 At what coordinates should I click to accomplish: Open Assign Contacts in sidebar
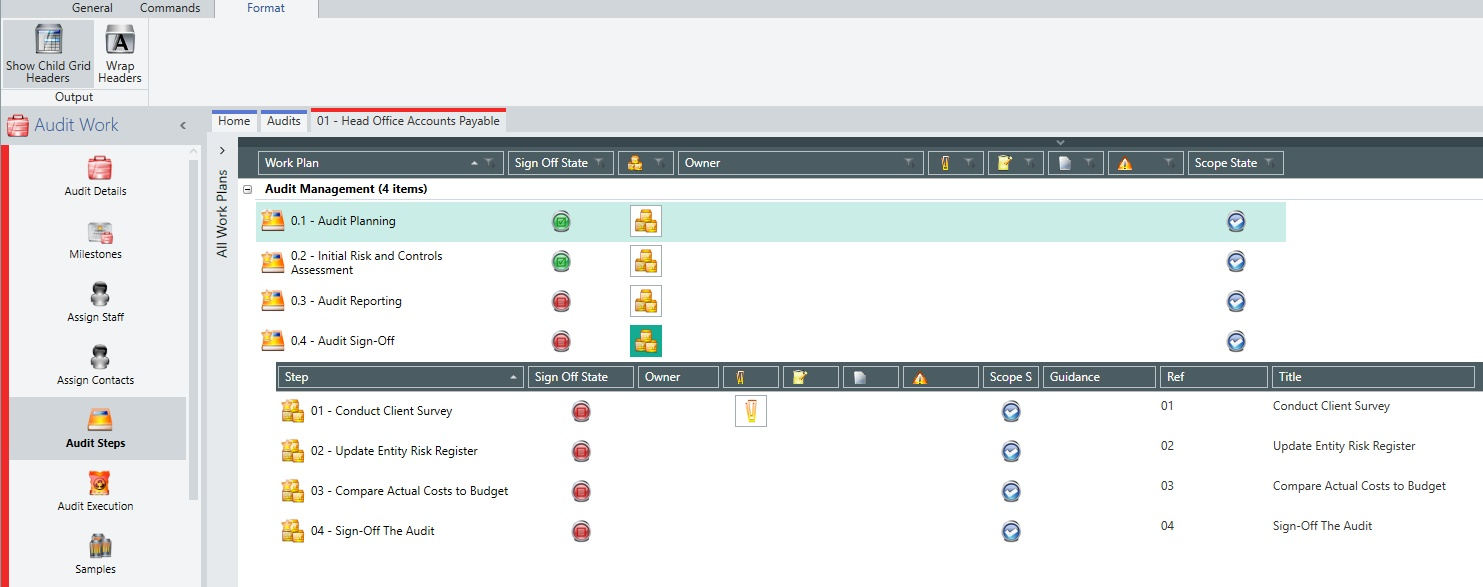(96, 365)
